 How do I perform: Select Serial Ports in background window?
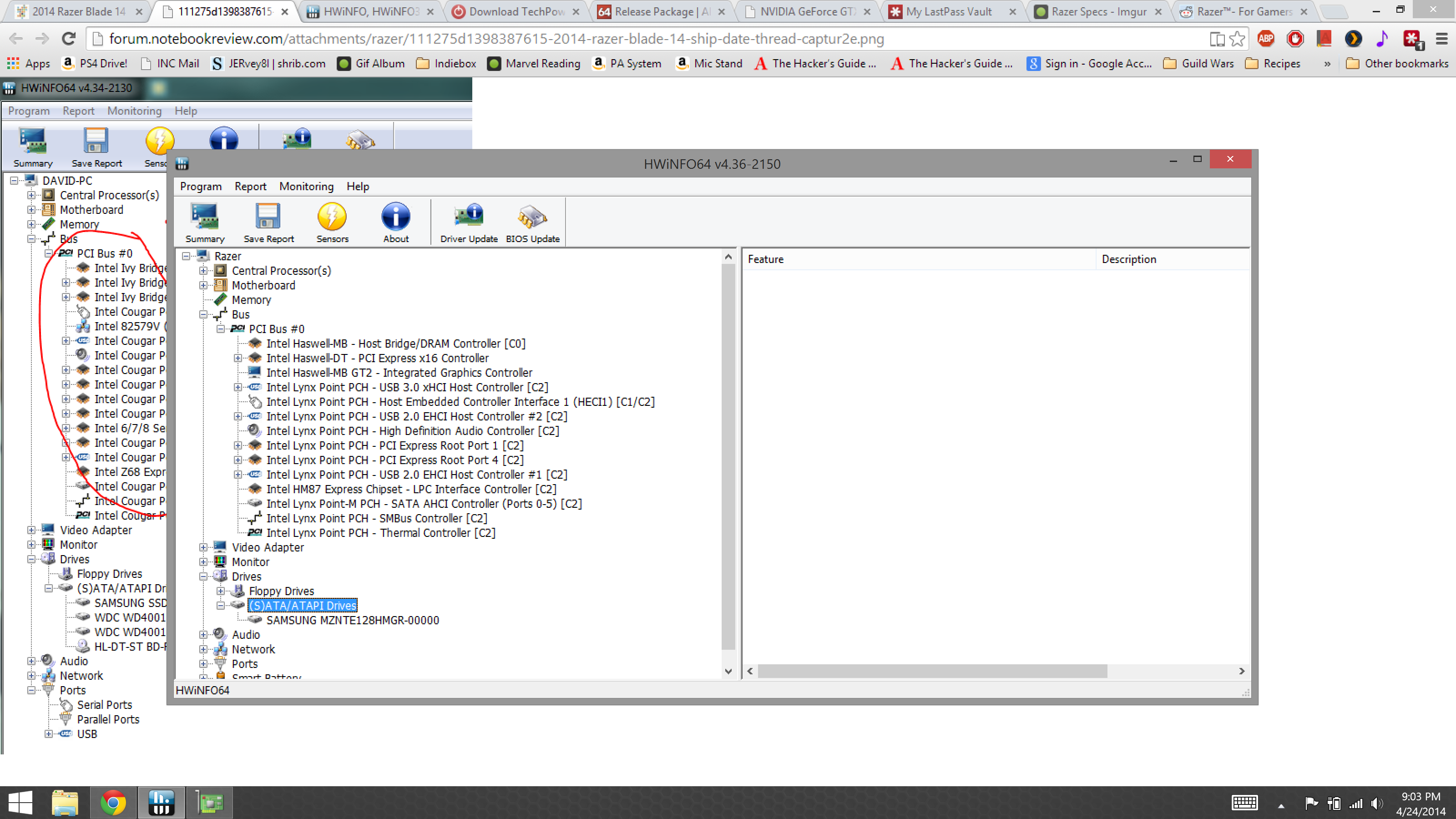click(x=105, y=705)
